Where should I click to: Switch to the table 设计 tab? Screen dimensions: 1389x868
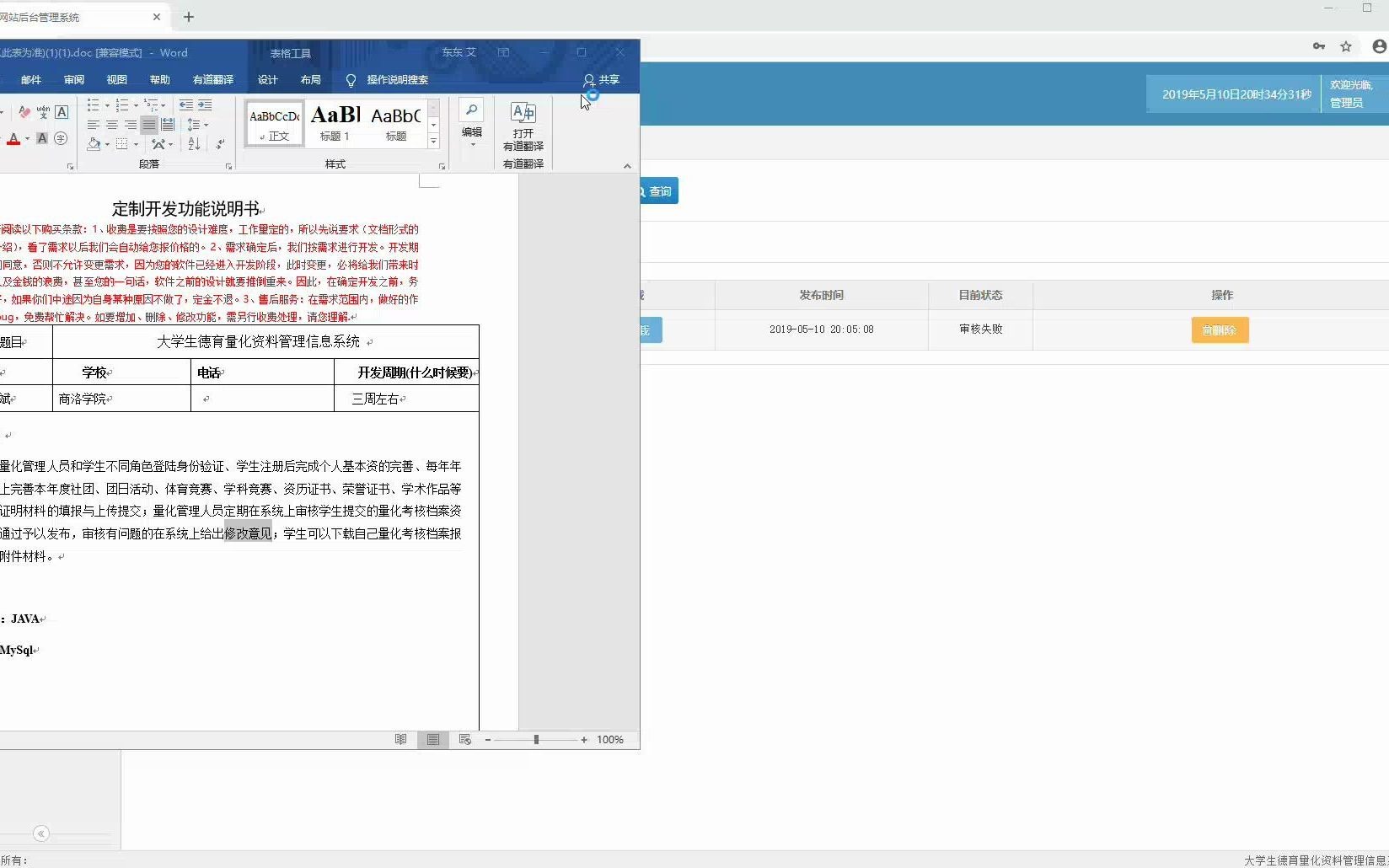(x=268, y=80)
